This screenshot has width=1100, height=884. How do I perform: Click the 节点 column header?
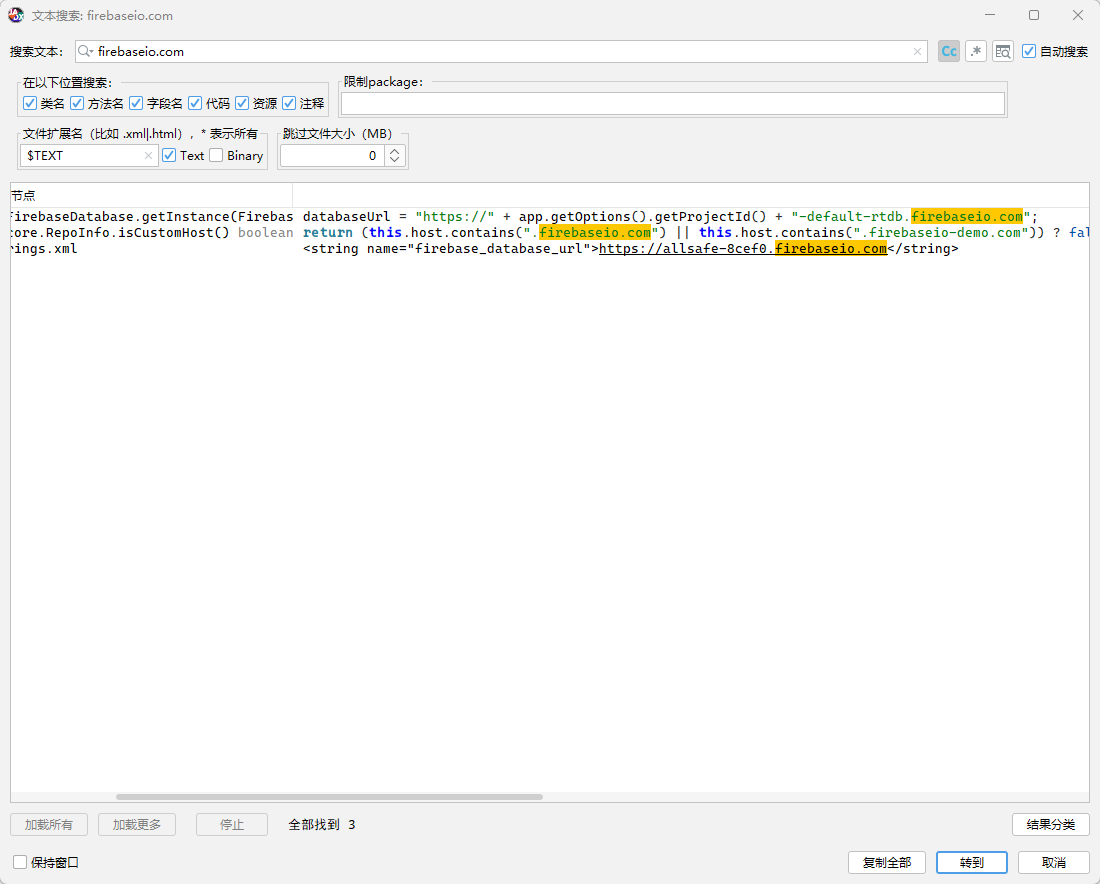pos(152,196)
